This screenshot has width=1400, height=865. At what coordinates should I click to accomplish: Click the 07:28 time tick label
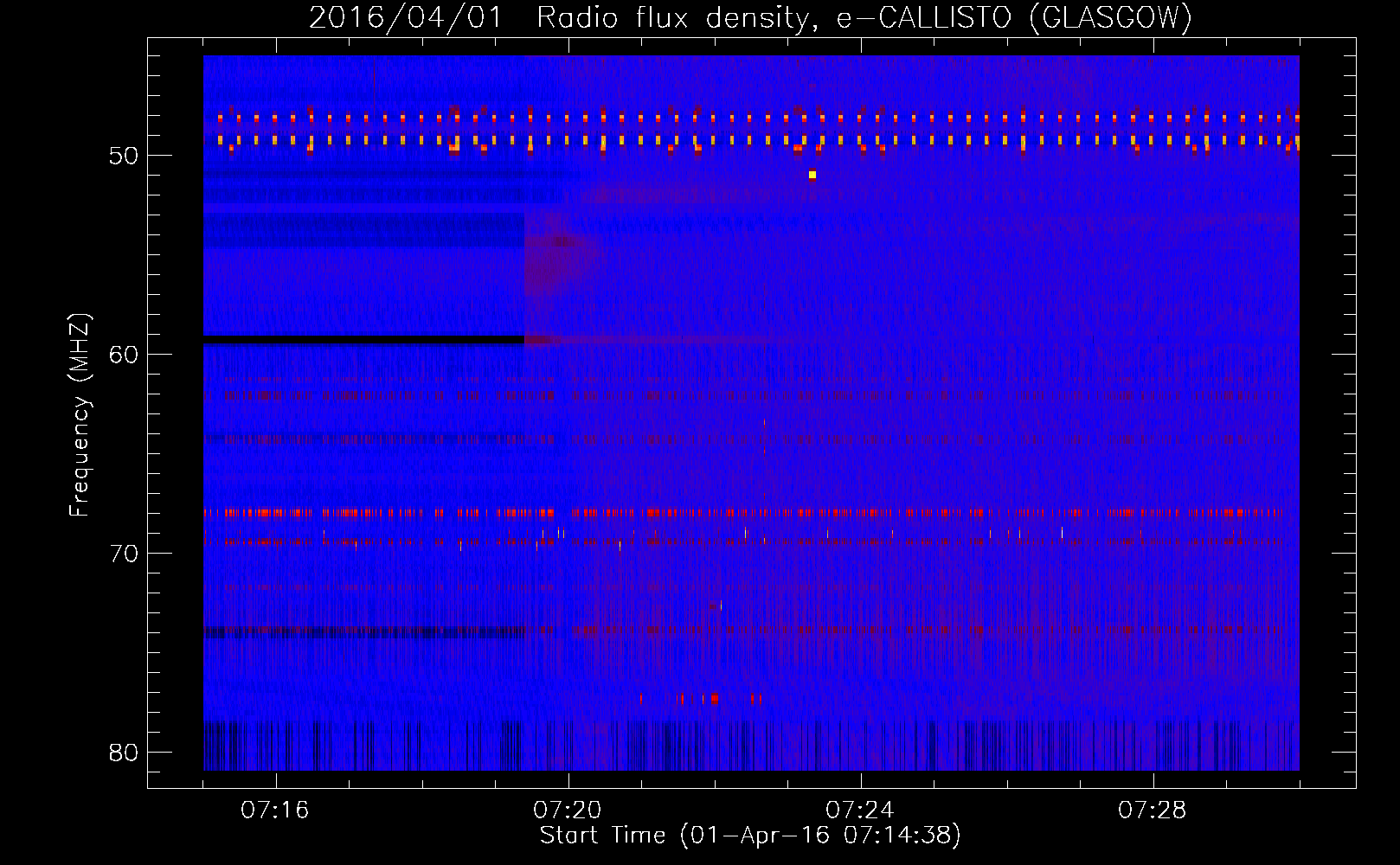pyautogui.click(x=1153, y=811)
